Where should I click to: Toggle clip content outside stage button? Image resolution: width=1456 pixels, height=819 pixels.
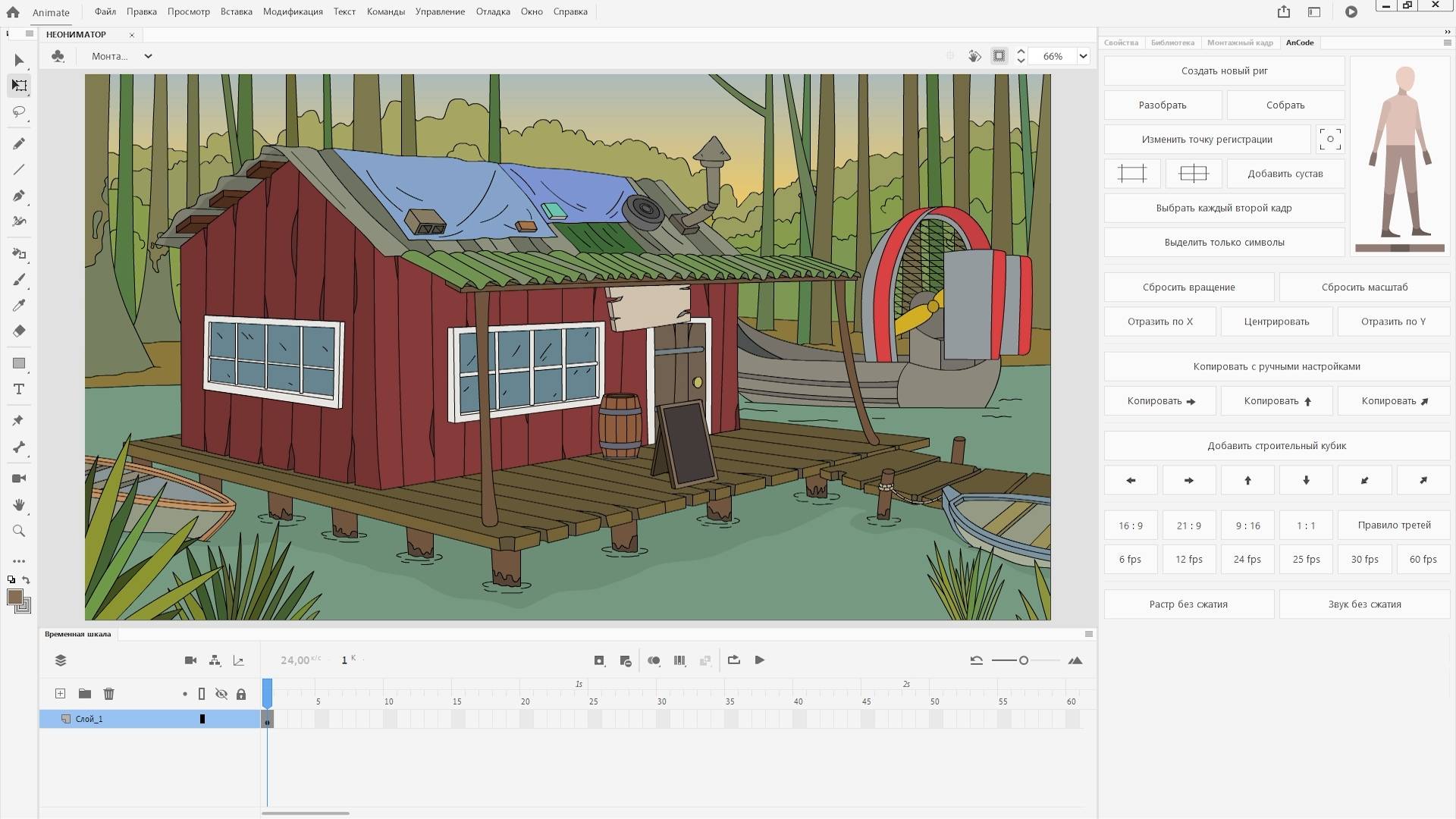click(999, 56)
